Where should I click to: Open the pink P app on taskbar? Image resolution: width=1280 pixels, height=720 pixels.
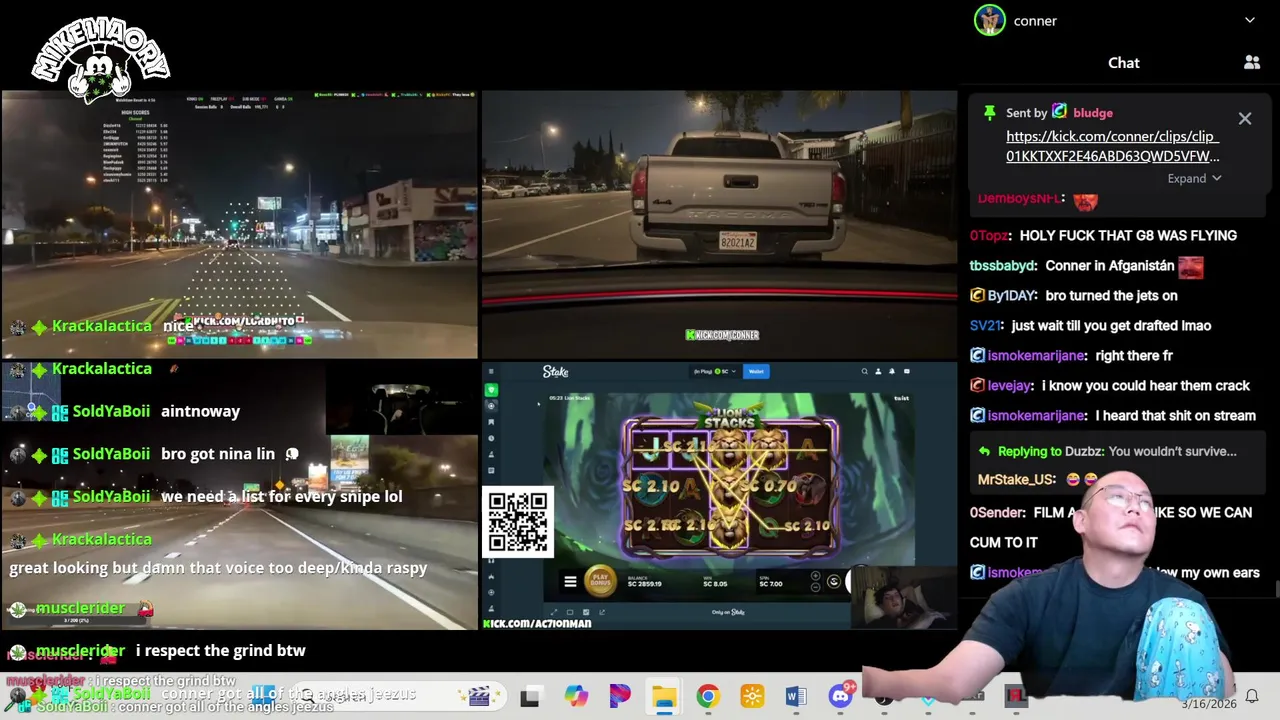(619, 696)
